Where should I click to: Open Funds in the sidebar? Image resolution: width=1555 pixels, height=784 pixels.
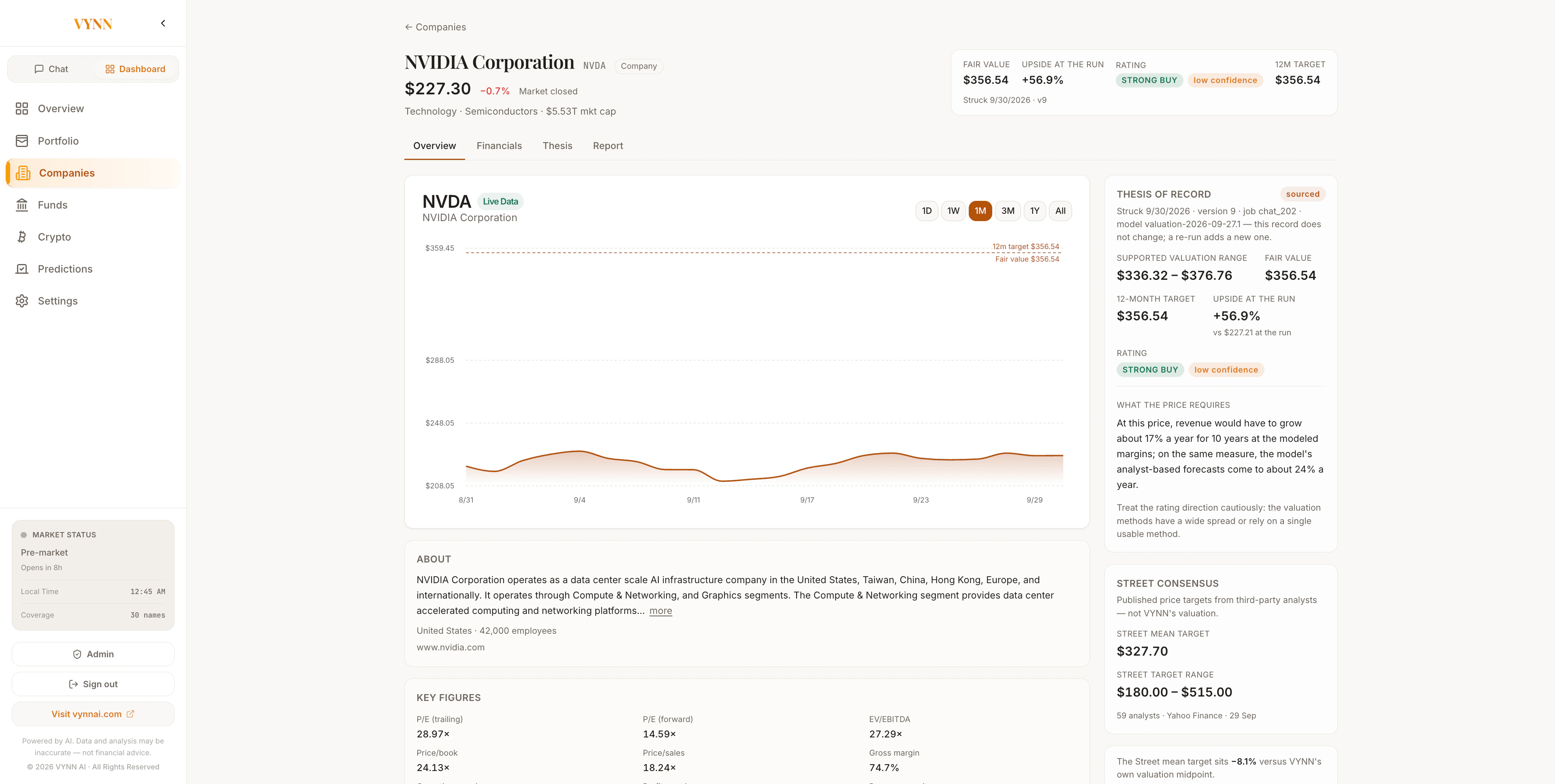[93, 205]
